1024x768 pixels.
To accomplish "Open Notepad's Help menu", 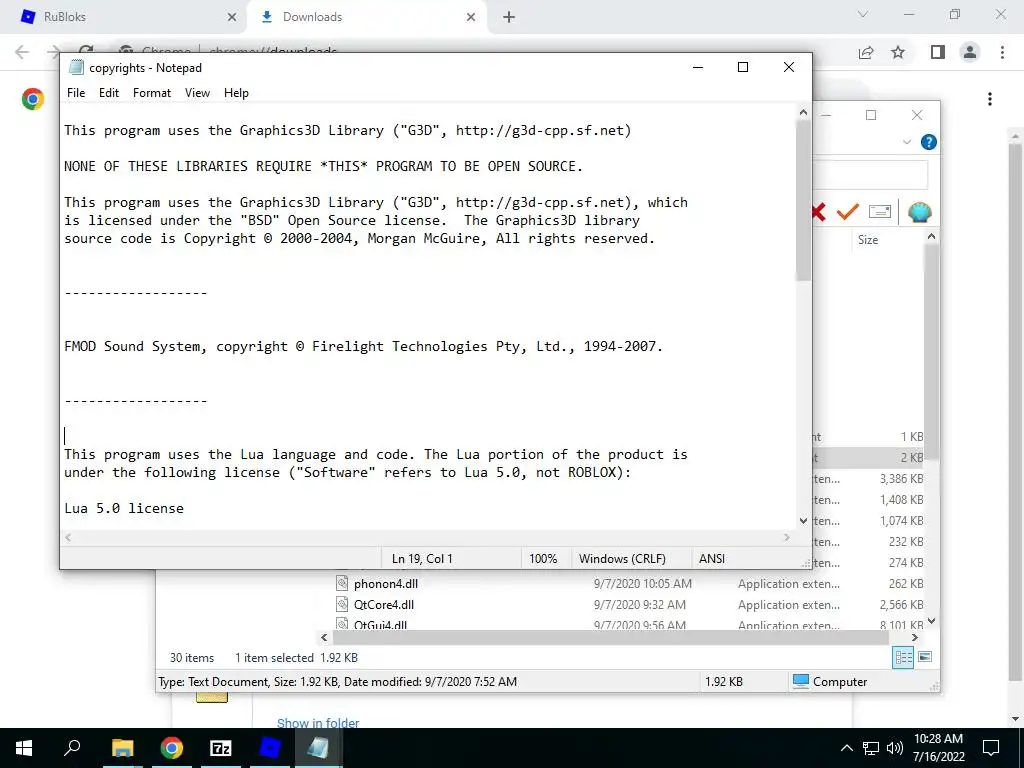I will click(x=236, y=93).
